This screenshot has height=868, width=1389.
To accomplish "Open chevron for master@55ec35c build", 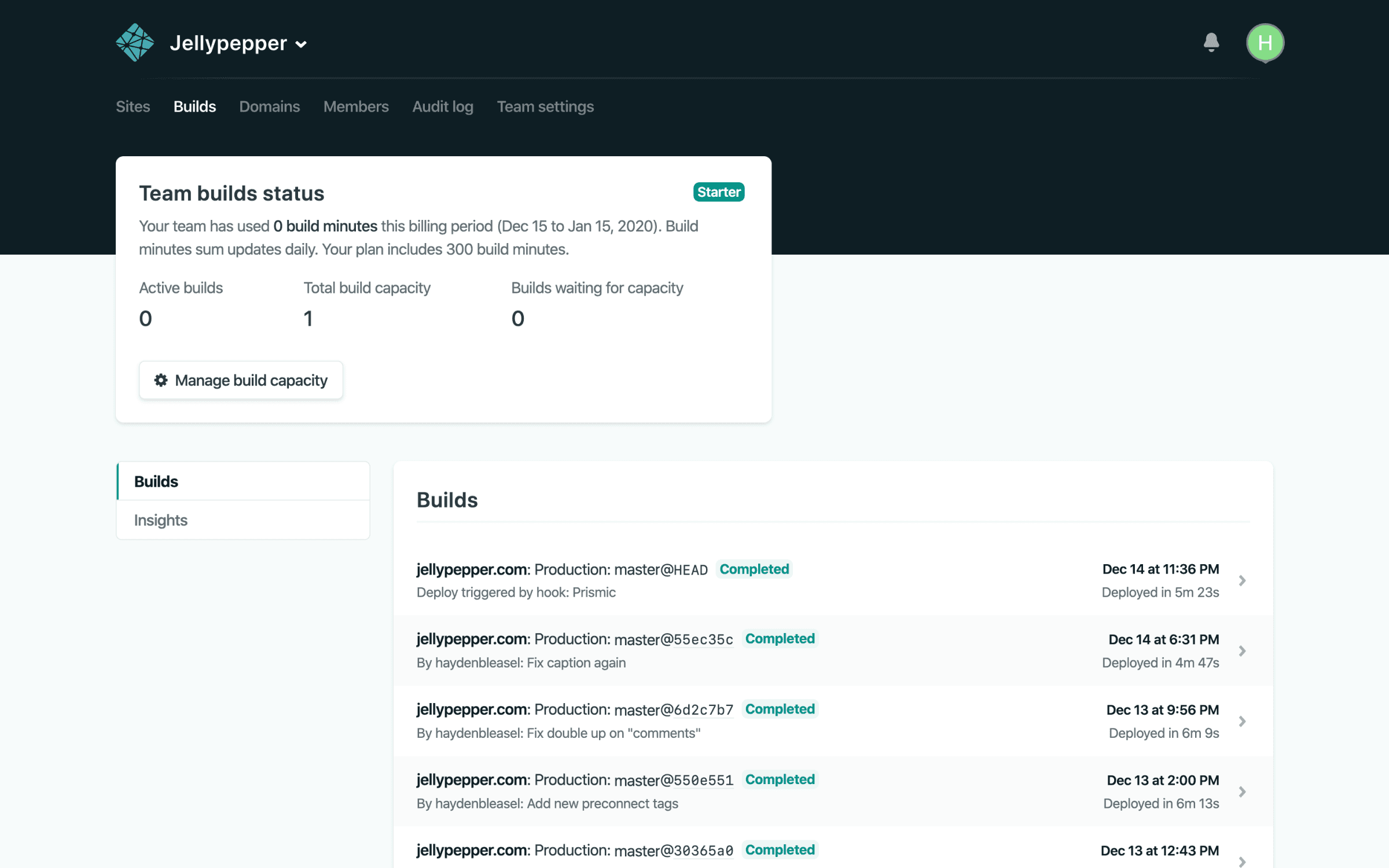I will [x=1242, y=651].
